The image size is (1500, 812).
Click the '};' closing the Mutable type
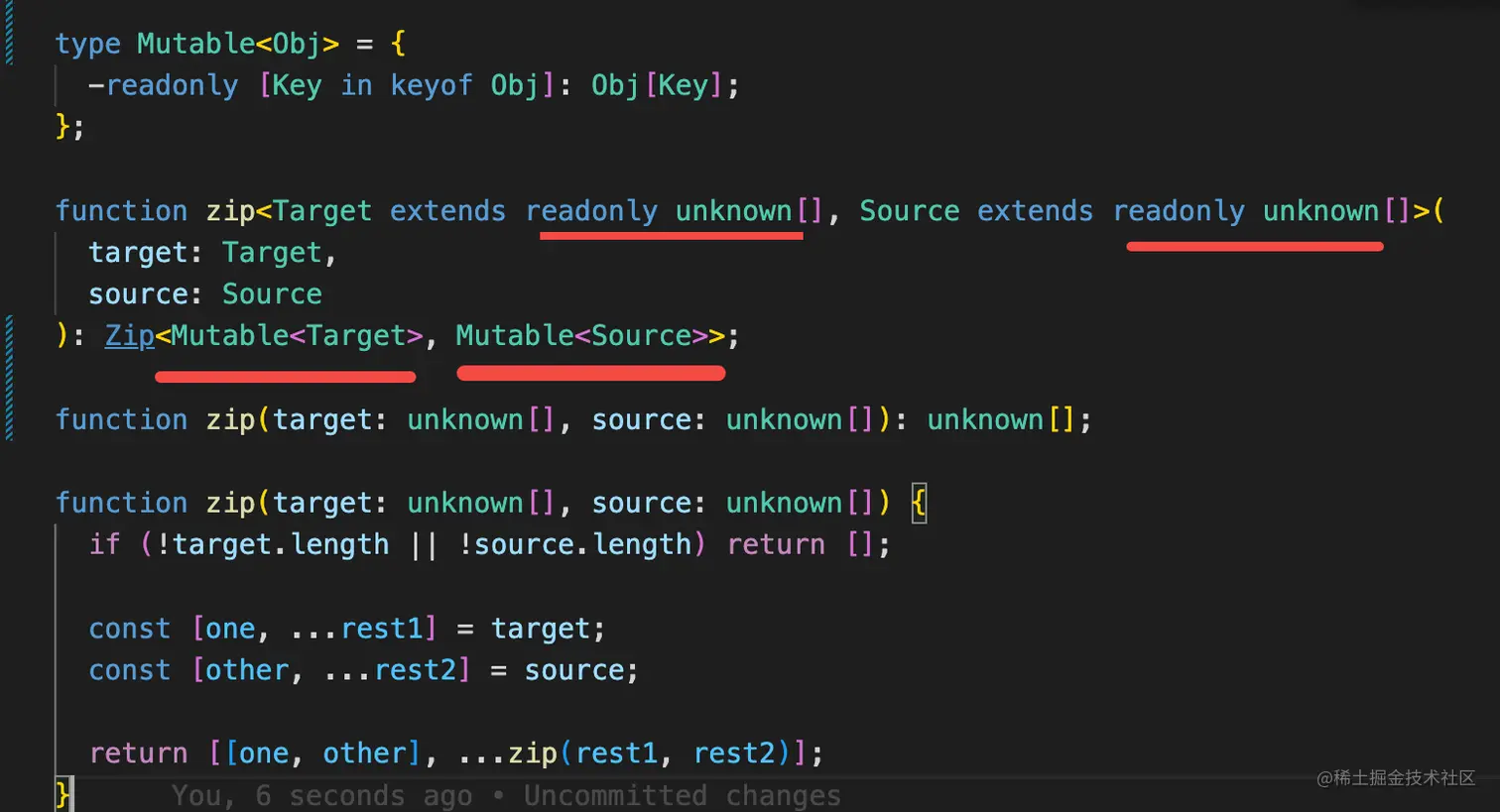click(x=69, y=127)
